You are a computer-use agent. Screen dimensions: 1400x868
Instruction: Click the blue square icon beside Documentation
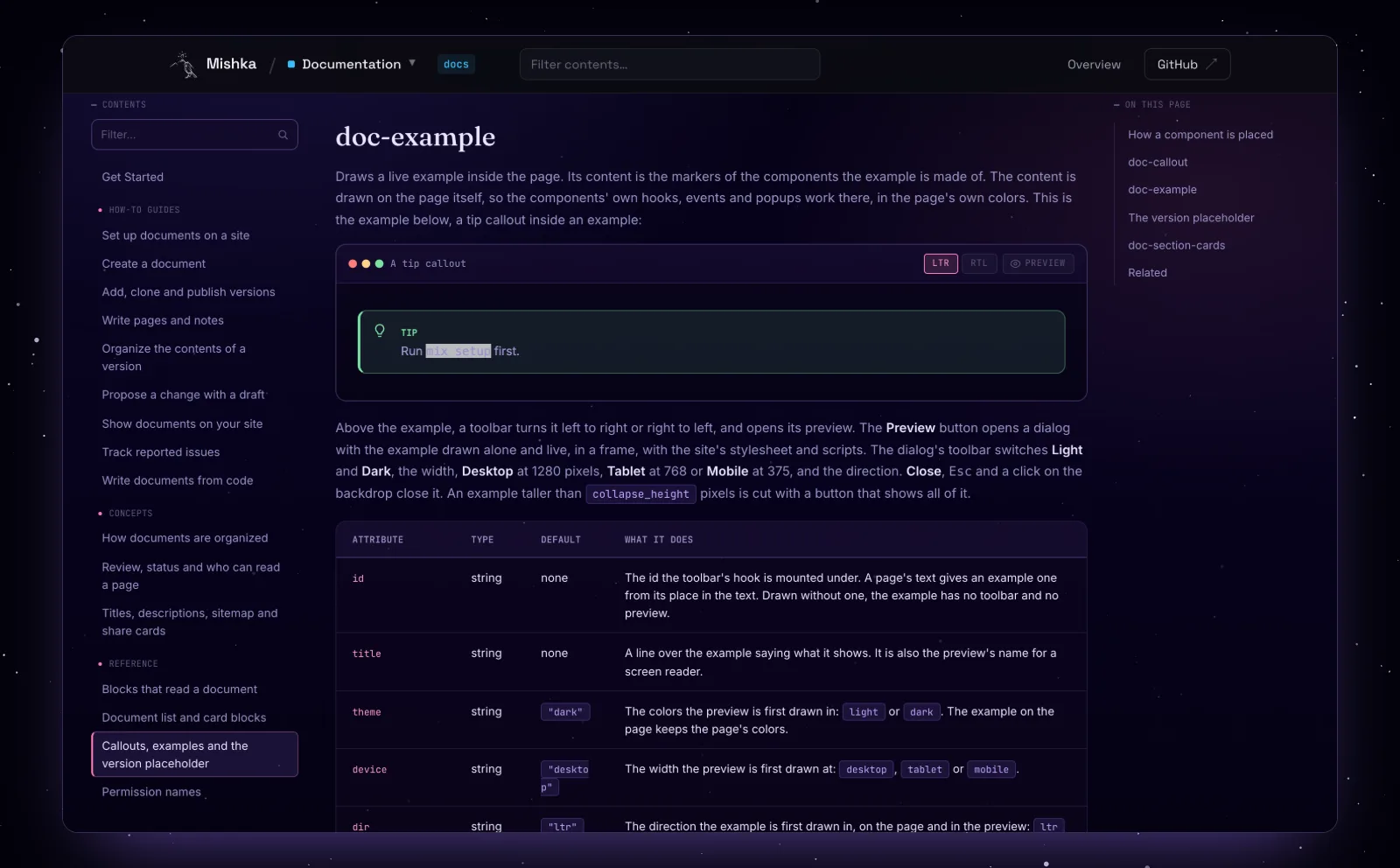[291, 64]
